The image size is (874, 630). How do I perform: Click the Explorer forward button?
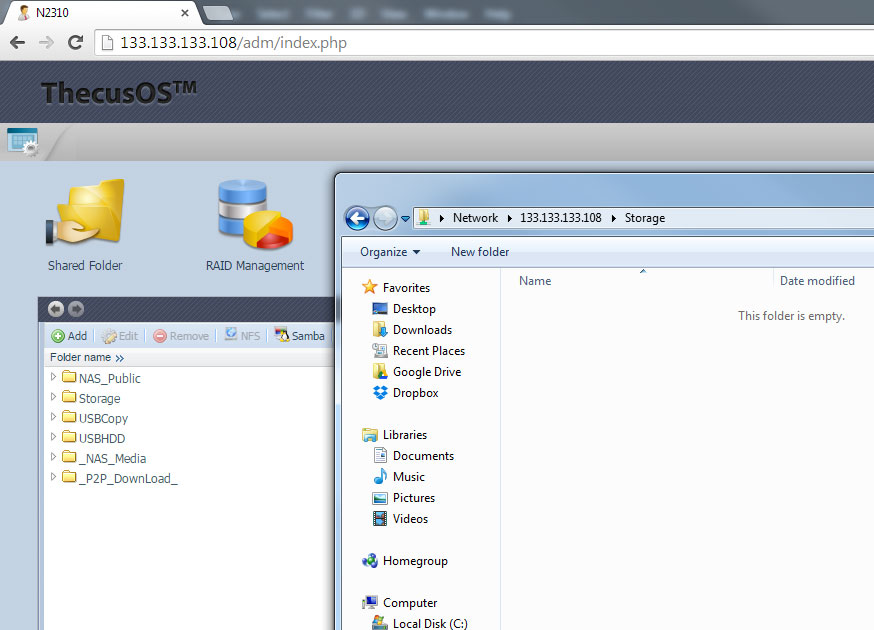click(x=385, y=218)
